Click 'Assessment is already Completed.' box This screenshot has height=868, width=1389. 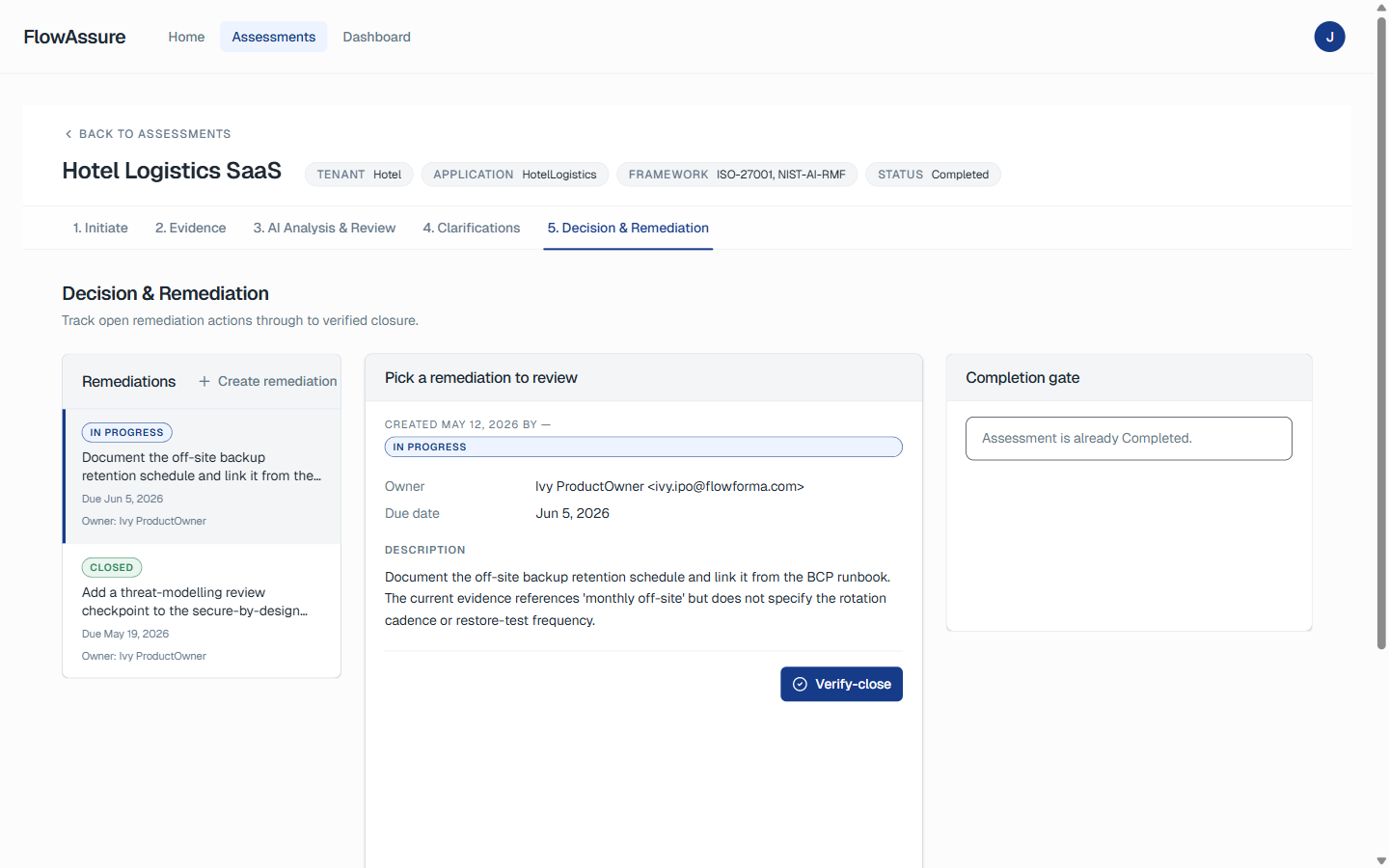pos(1129,439)
